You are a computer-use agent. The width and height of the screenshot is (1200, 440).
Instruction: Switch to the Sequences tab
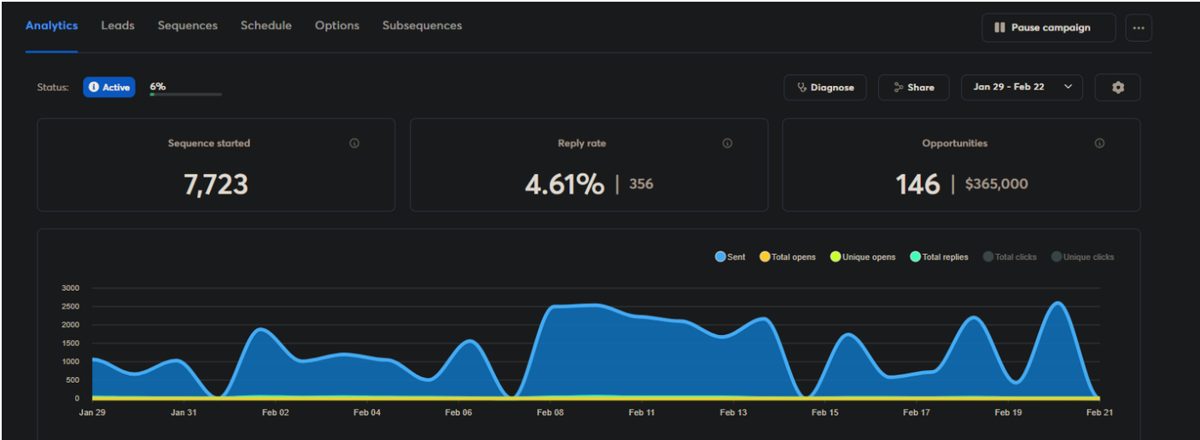pyautogui.click(x=187, y=26)
